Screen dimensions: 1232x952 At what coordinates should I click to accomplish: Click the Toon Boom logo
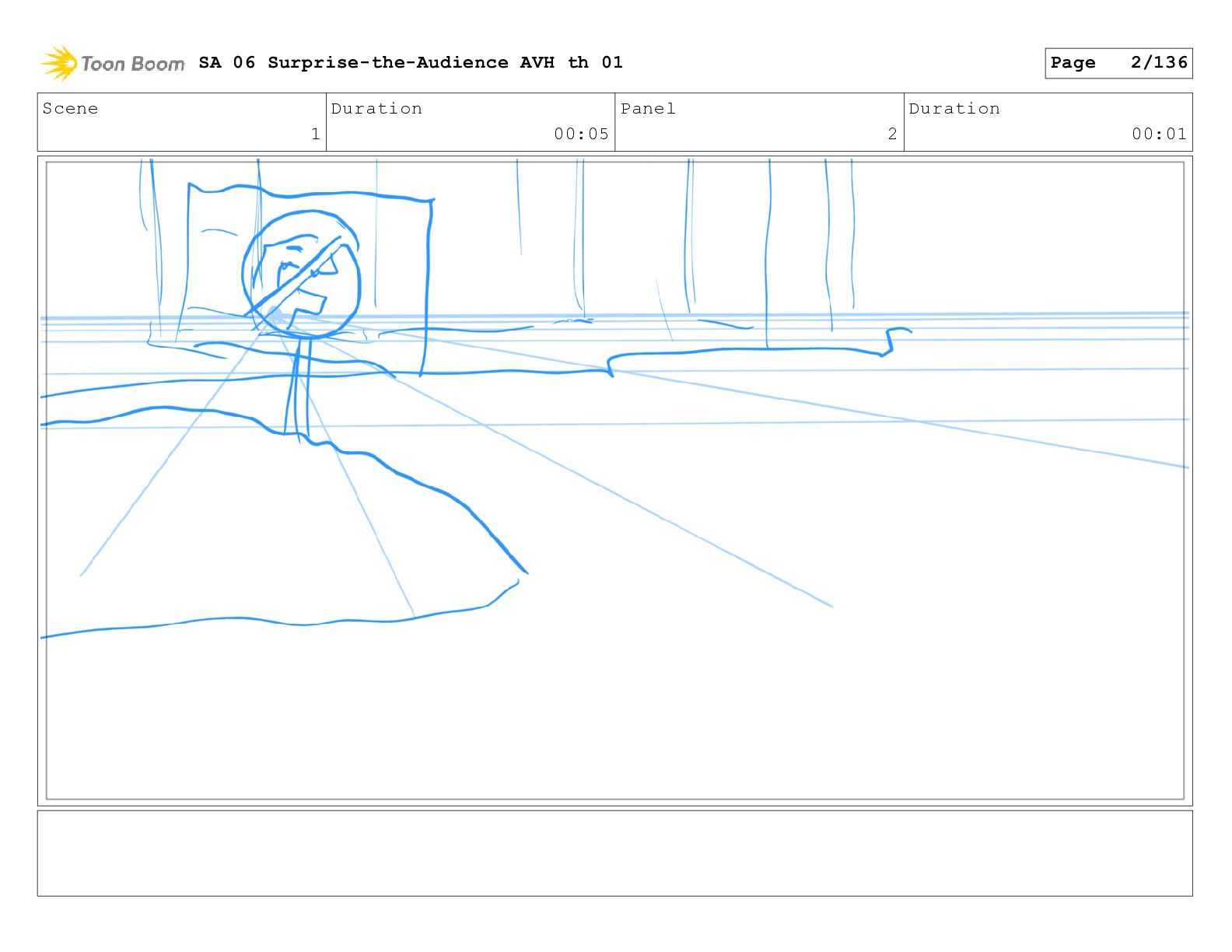point(113,63)
